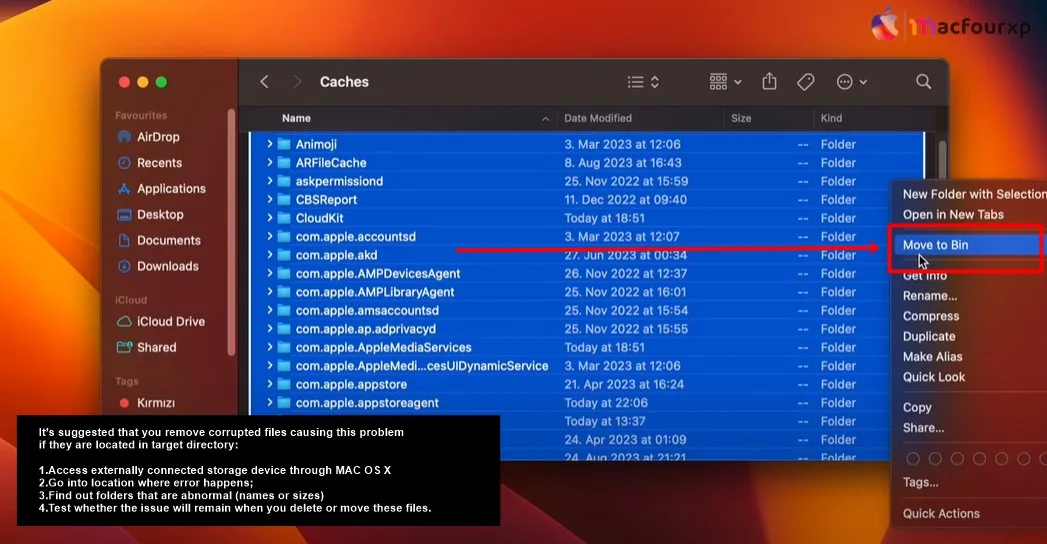Choose Tags... in context menu
This screenshot has width=1047, height=544.
920,482
